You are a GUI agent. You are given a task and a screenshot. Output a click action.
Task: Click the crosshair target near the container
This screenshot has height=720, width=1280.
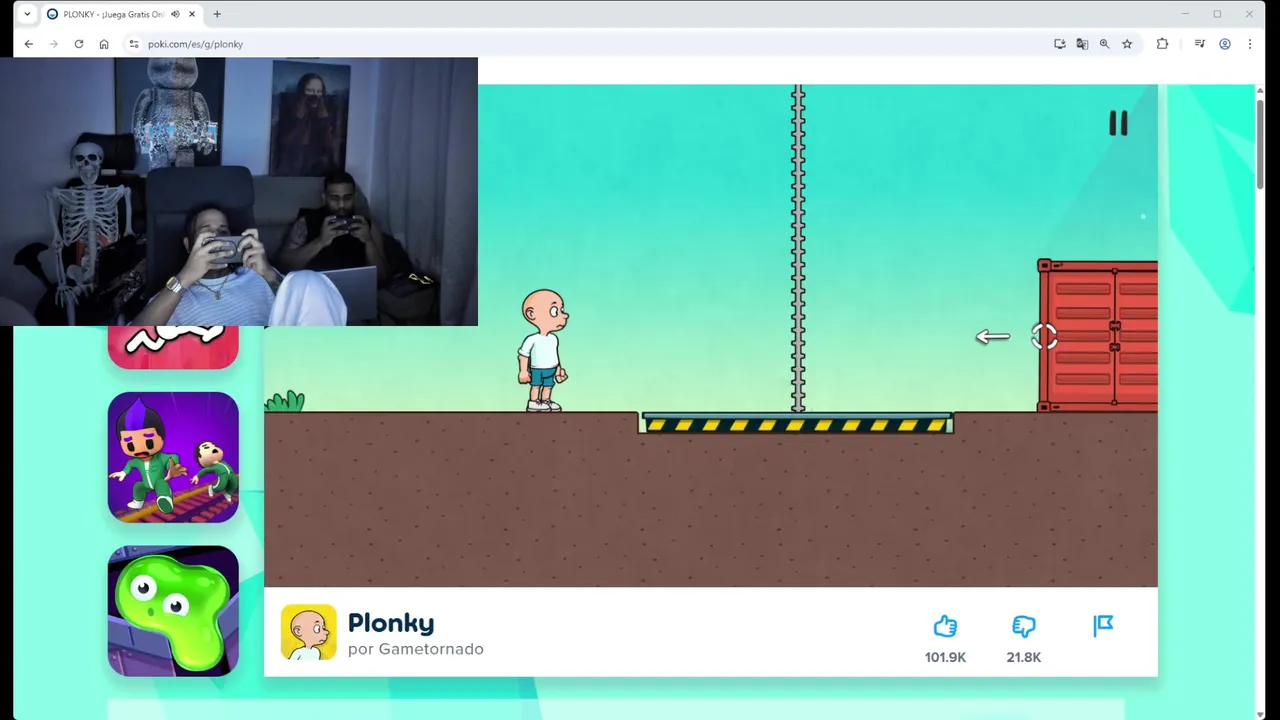click(1044, 337)
